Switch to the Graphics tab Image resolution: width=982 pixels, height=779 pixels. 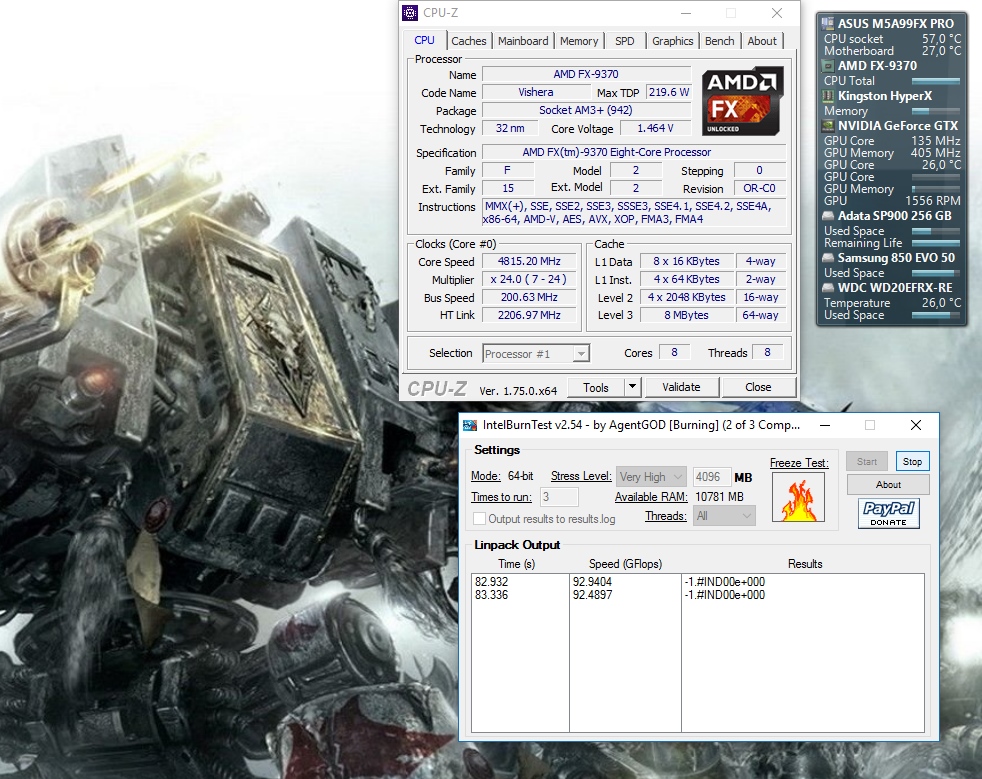pos(672,41)
